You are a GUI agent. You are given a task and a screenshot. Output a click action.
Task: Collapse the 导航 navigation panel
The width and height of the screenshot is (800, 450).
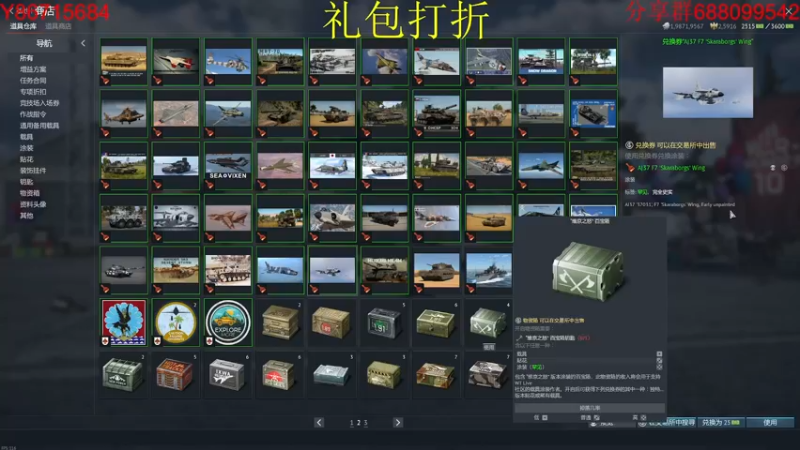click(83, 43)
